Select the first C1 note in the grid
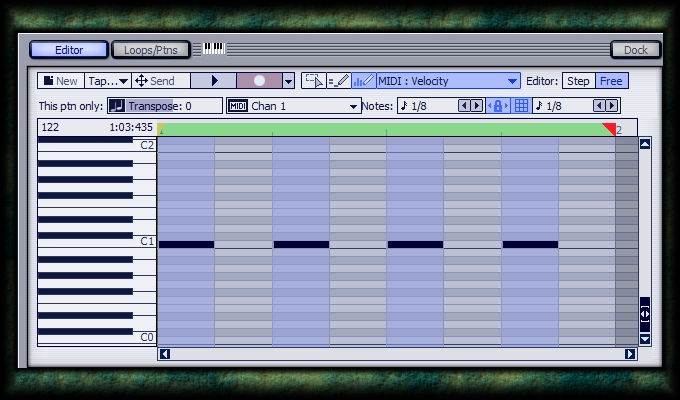Viewport: 680px width, 400px height. pyautogui.click(x=186, y=245)
